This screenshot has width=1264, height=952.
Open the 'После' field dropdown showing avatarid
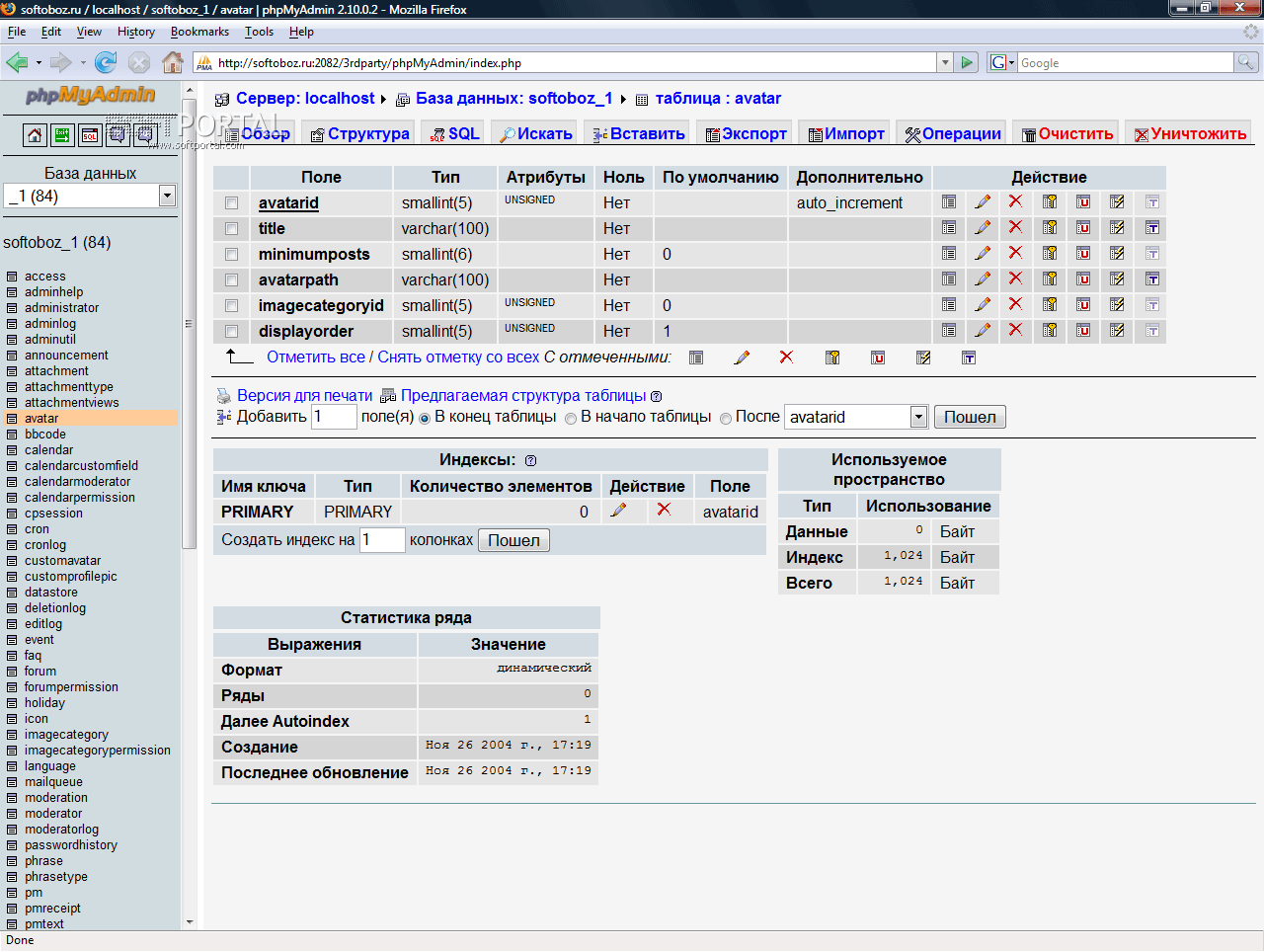click(x=918, y=417)
